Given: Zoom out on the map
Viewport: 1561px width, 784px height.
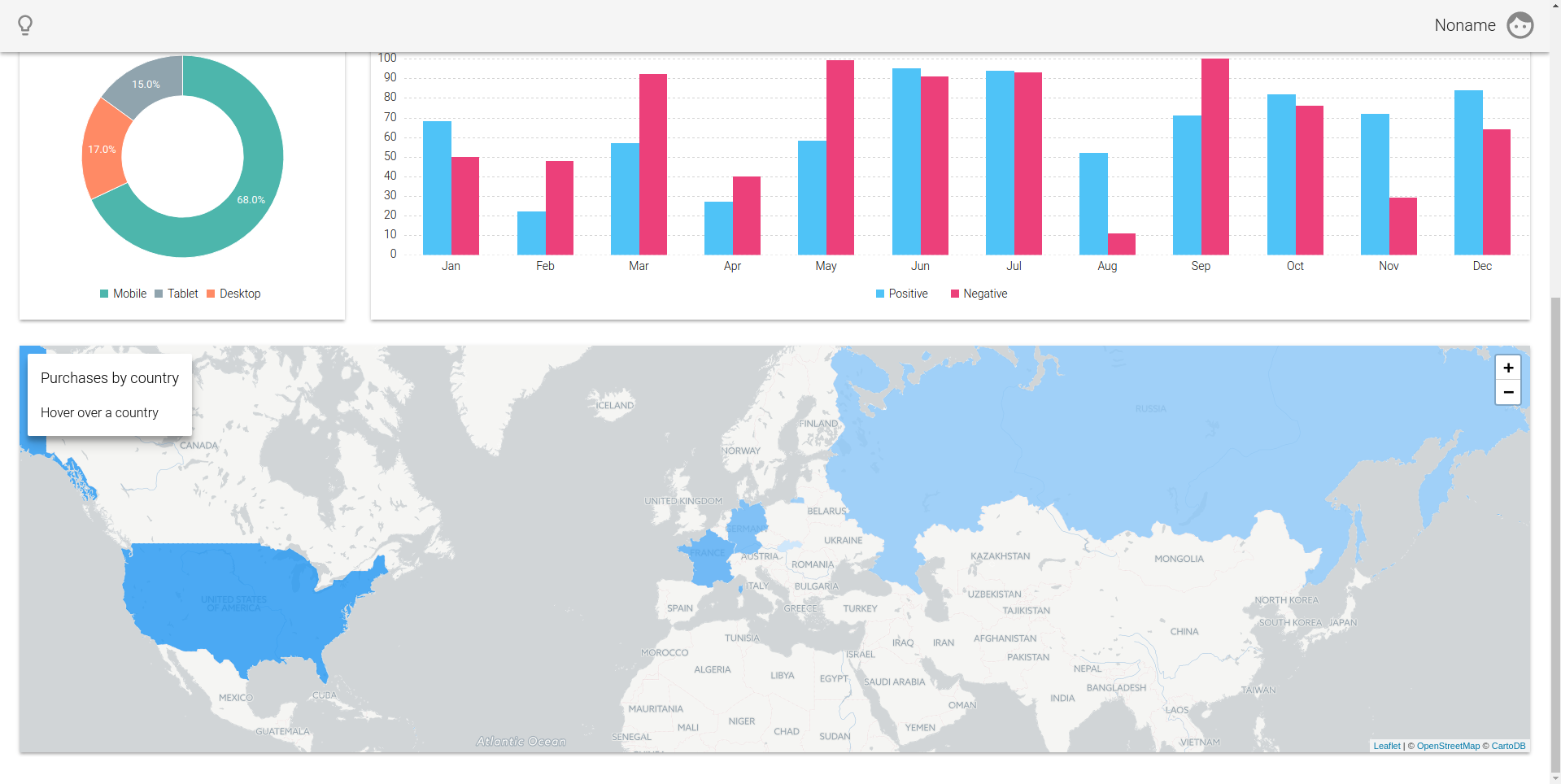Looking at the screenshot, I should tap(1508, 392).
